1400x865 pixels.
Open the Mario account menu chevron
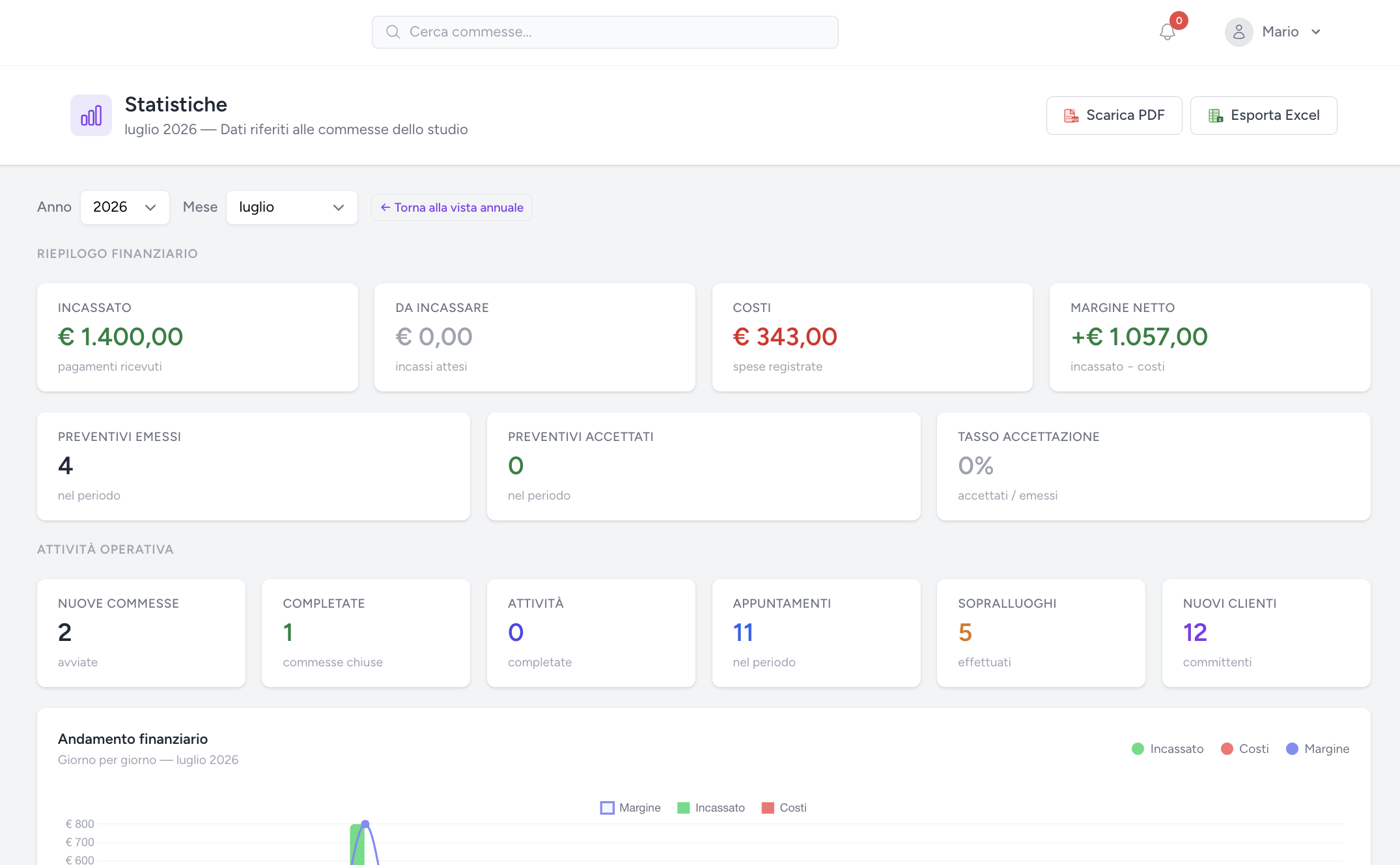(x=1316, y=32)
